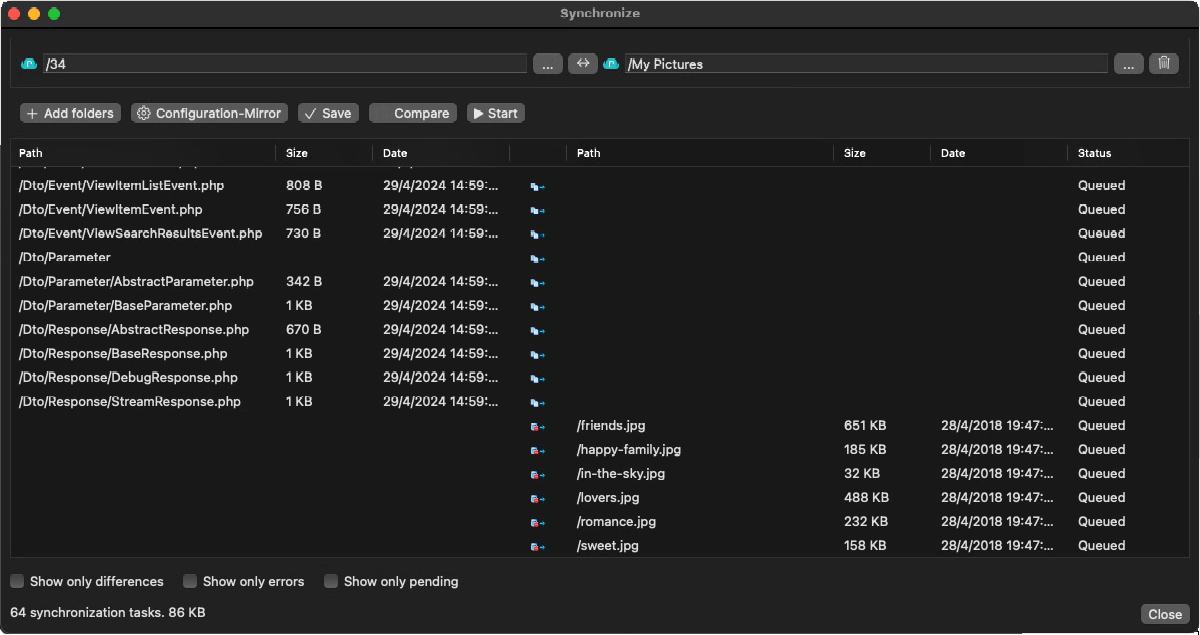Image resolution: width=1200 pixels, height=635 pixels.
Task: Enable Show only differences
Action: pos(17,581)
